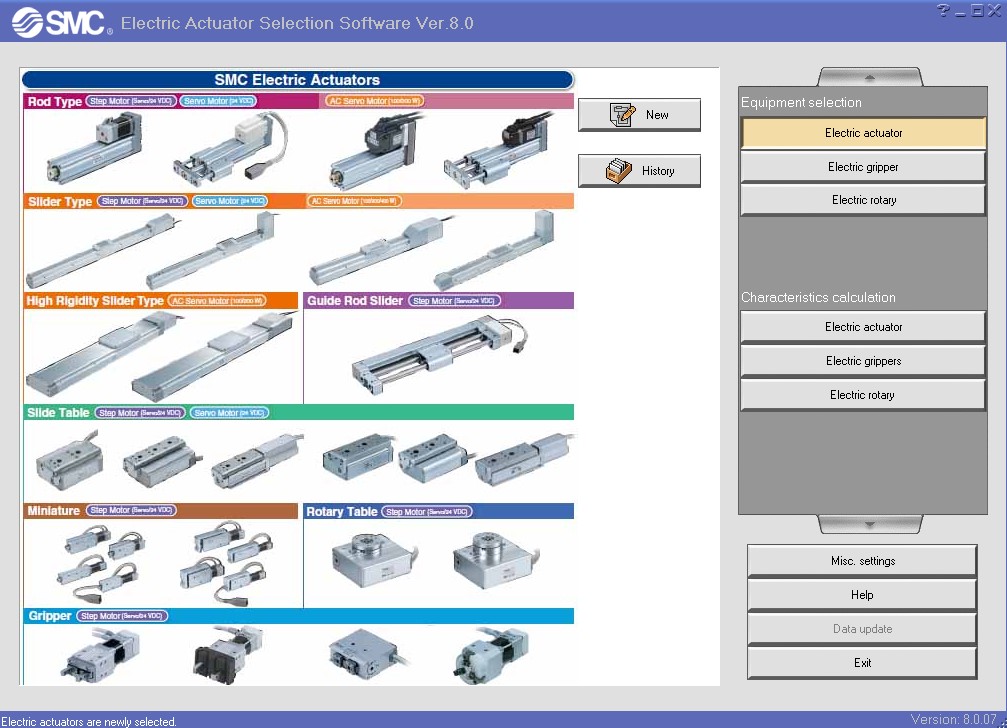Viewport: 1007px width, 728px height.
Task: Click the Slider Type Step Motor badge
Action: [x=143, y=201]
